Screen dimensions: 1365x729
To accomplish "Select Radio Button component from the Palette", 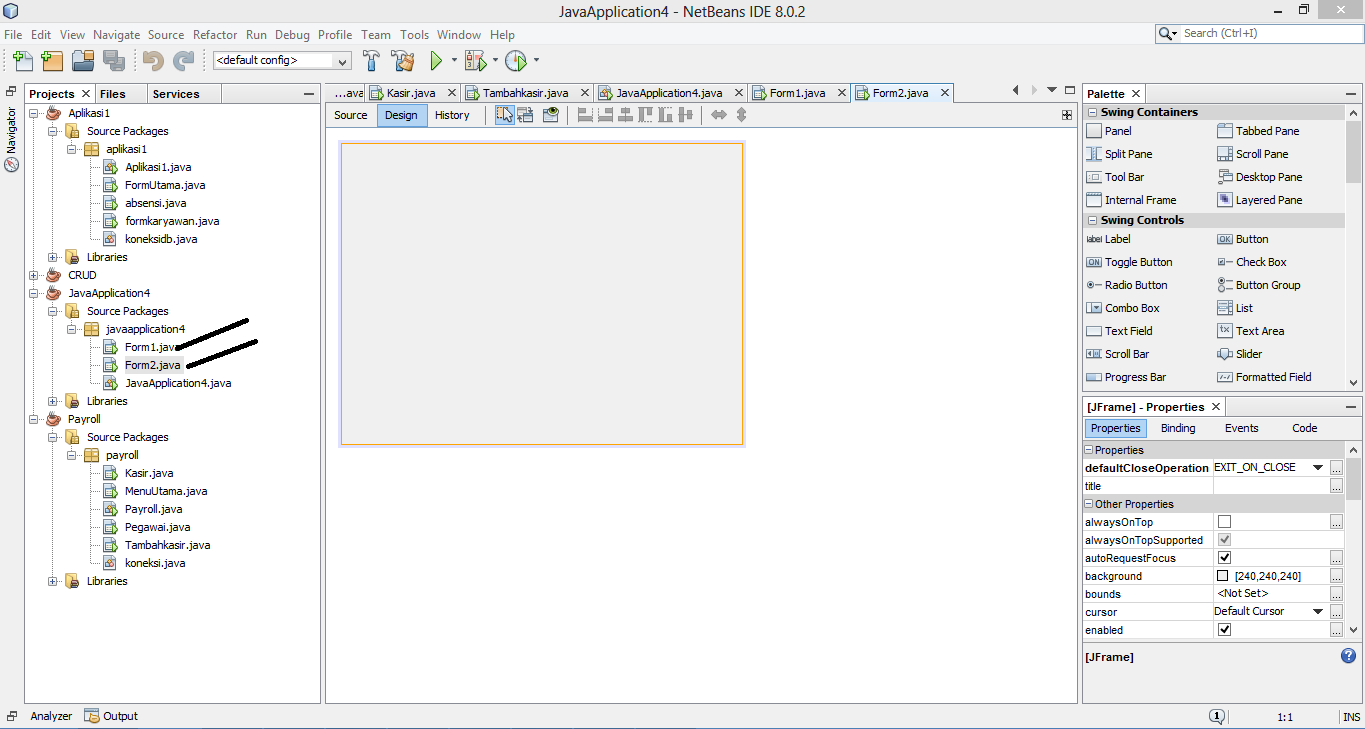I will (x=1127, y=285).
